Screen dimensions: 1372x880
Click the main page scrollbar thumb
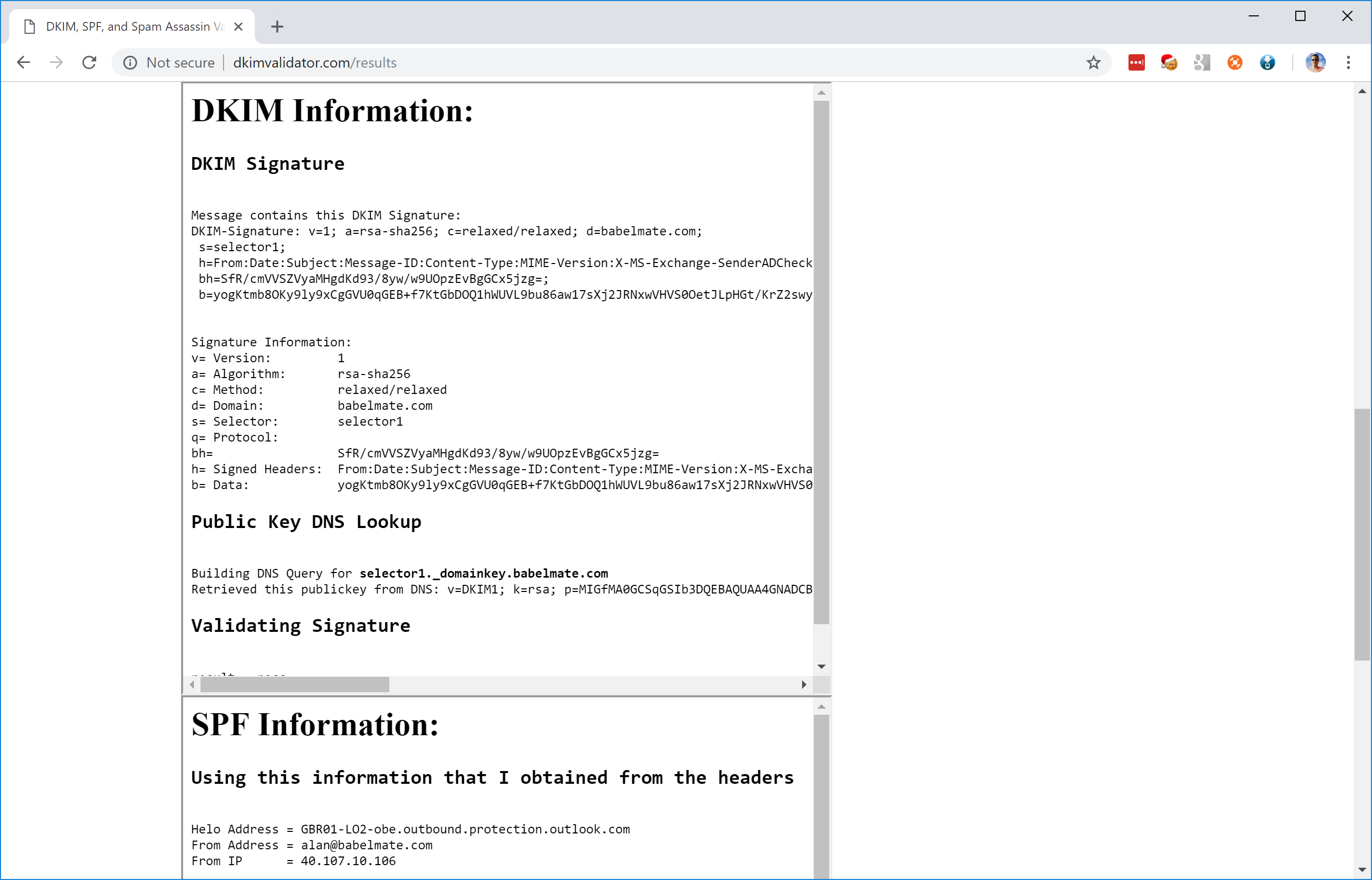pos(1362,534)
